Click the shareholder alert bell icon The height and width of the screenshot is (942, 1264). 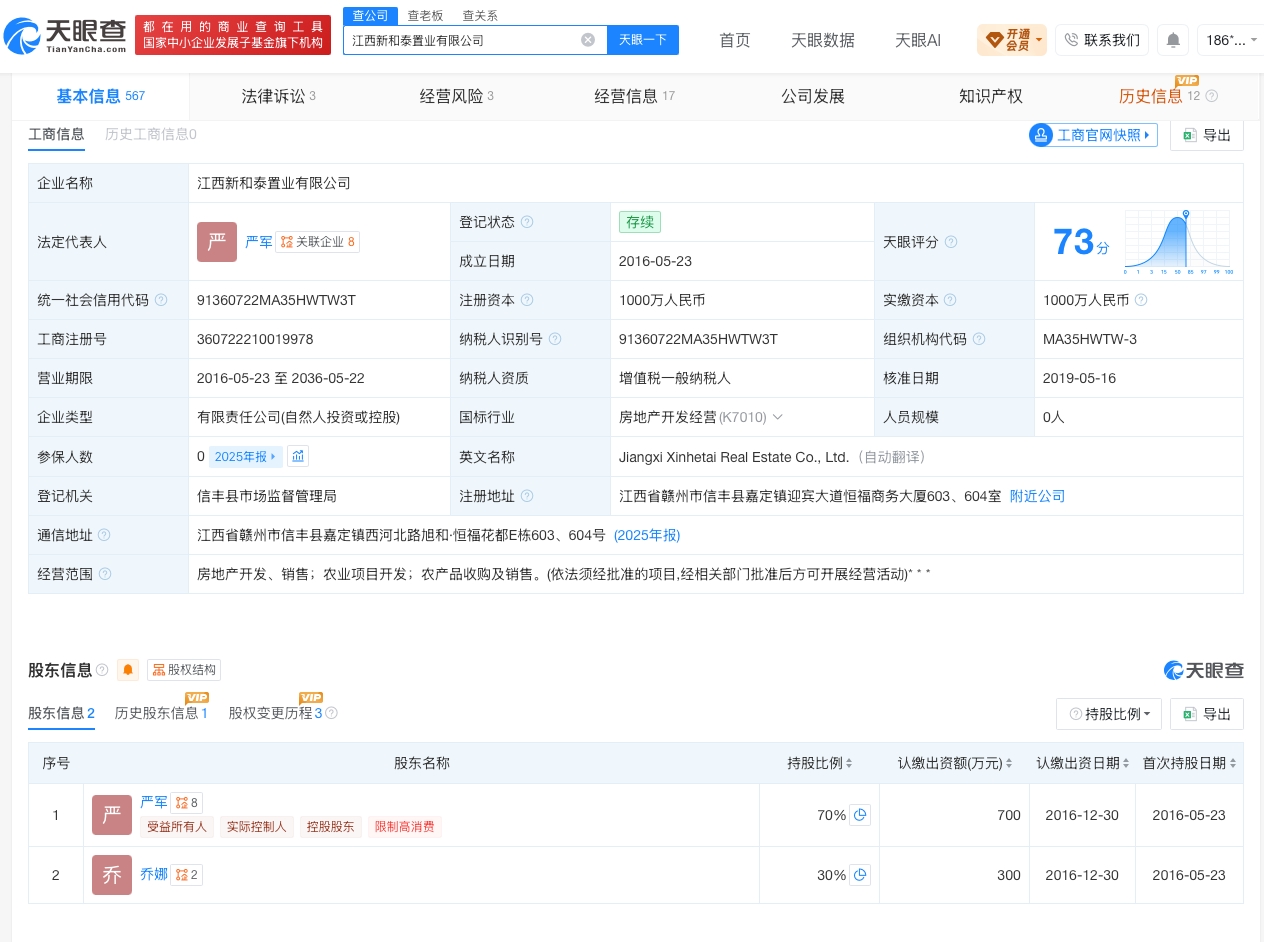tap(128, 670)
